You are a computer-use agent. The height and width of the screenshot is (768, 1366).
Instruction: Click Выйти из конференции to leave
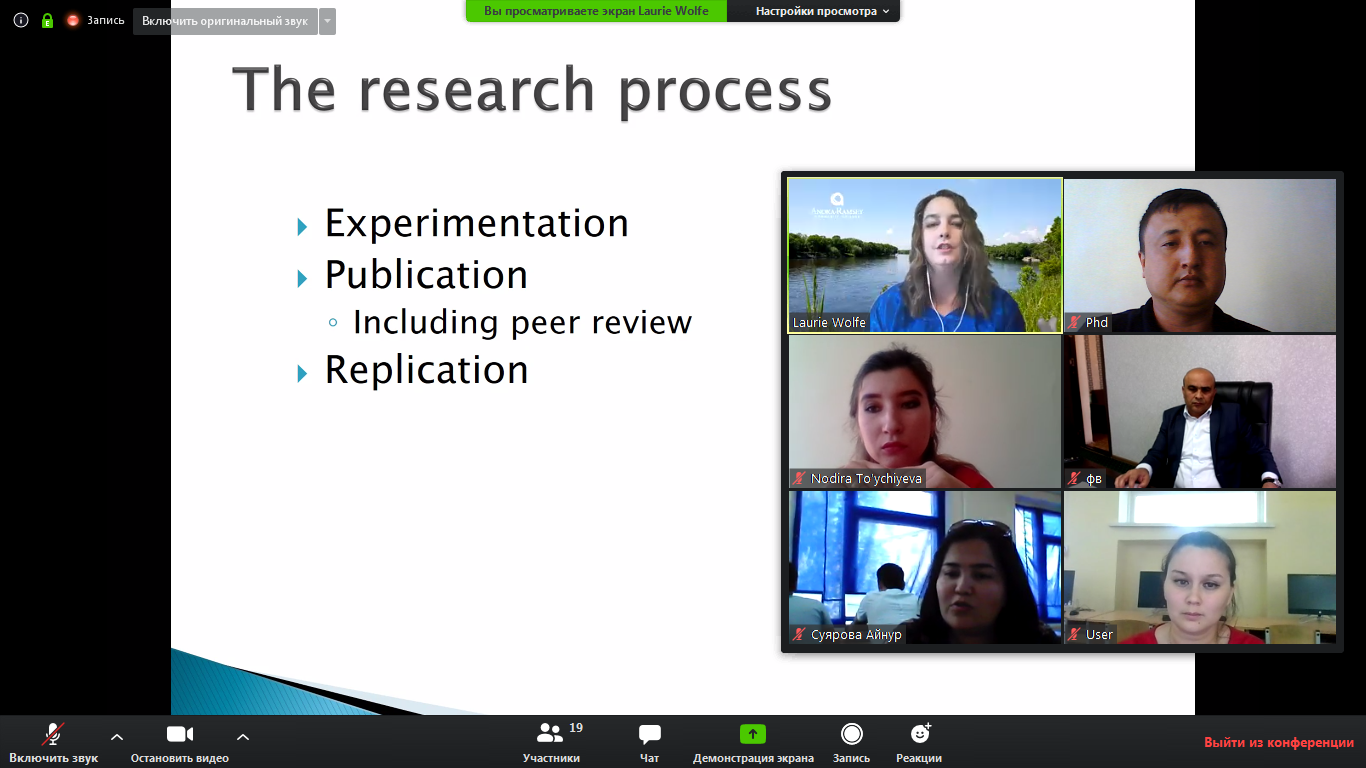[1278, 742]
